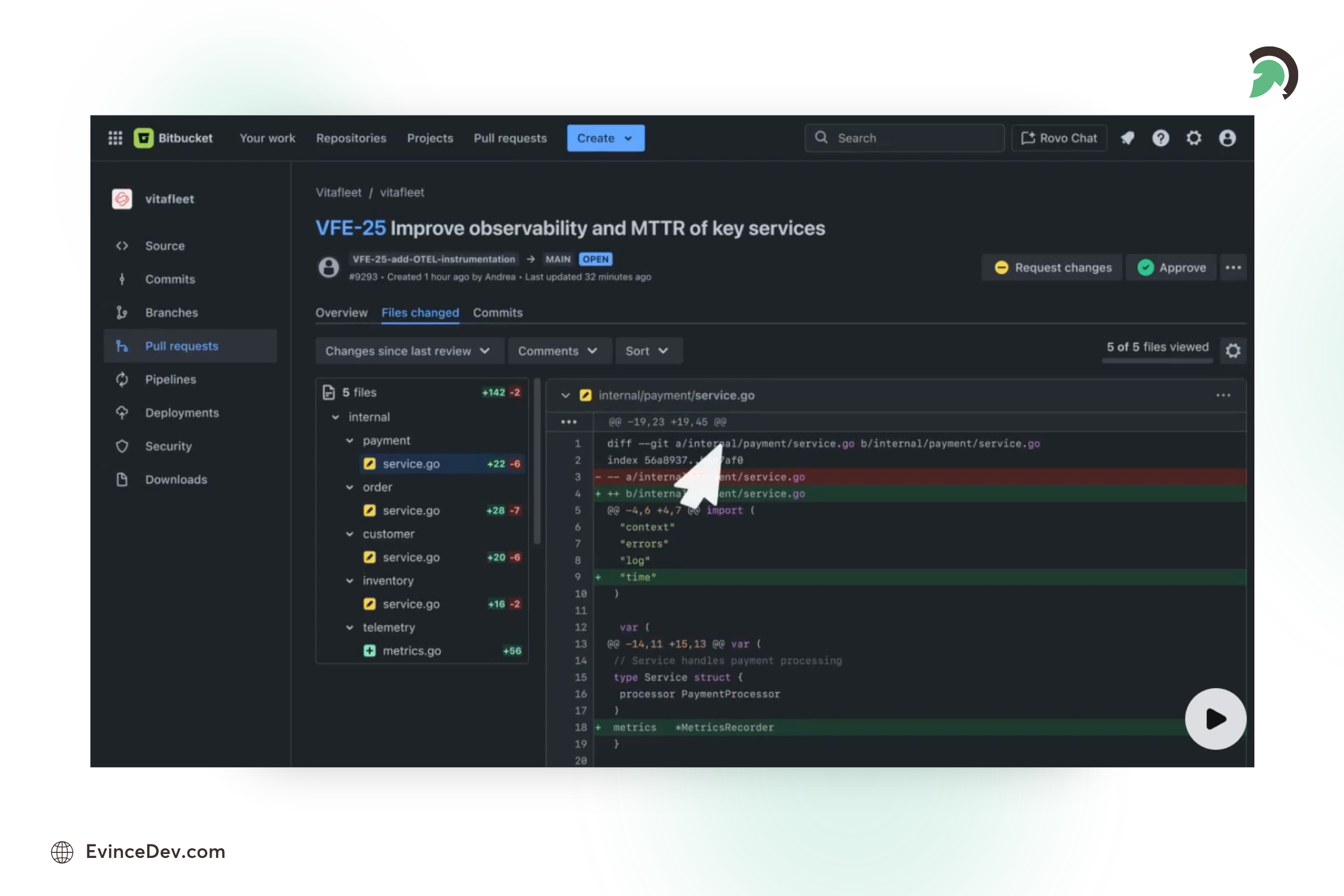Click the vitafleet breadcrumb repository link
This screenshot has height=896, width=1344.
[x=402, y=193]
